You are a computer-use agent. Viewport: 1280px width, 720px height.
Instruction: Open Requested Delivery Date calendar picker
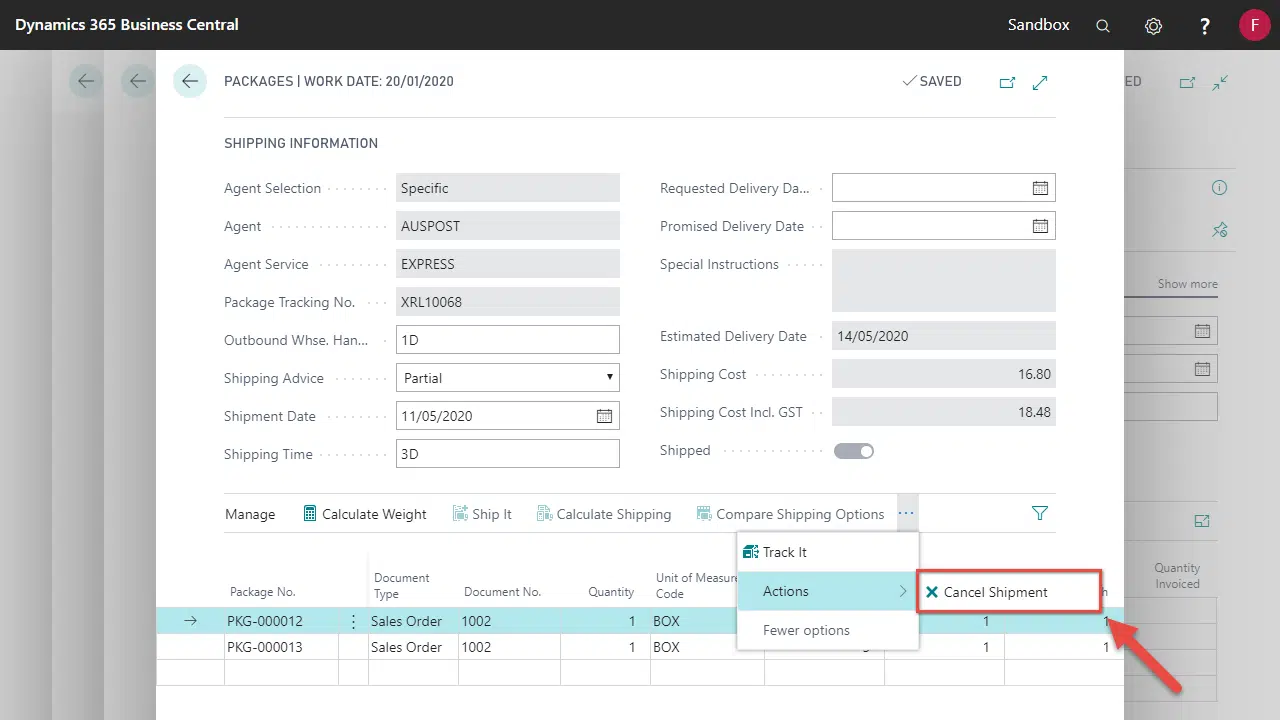(1040, 188)
